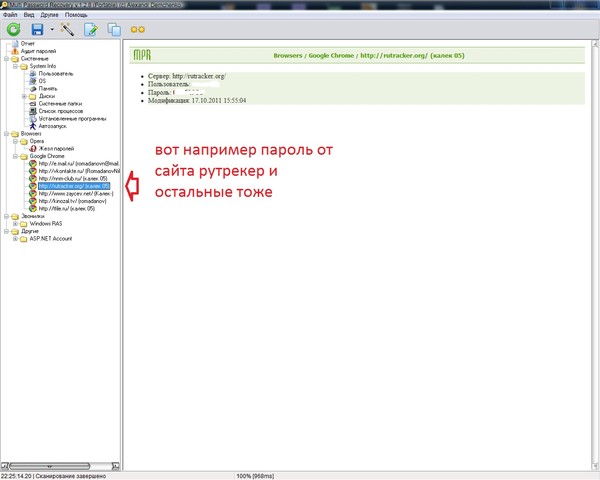Click the Модификация 17.10.2011 line
Viewport: 600px width, 480px height.
point(197,101)
